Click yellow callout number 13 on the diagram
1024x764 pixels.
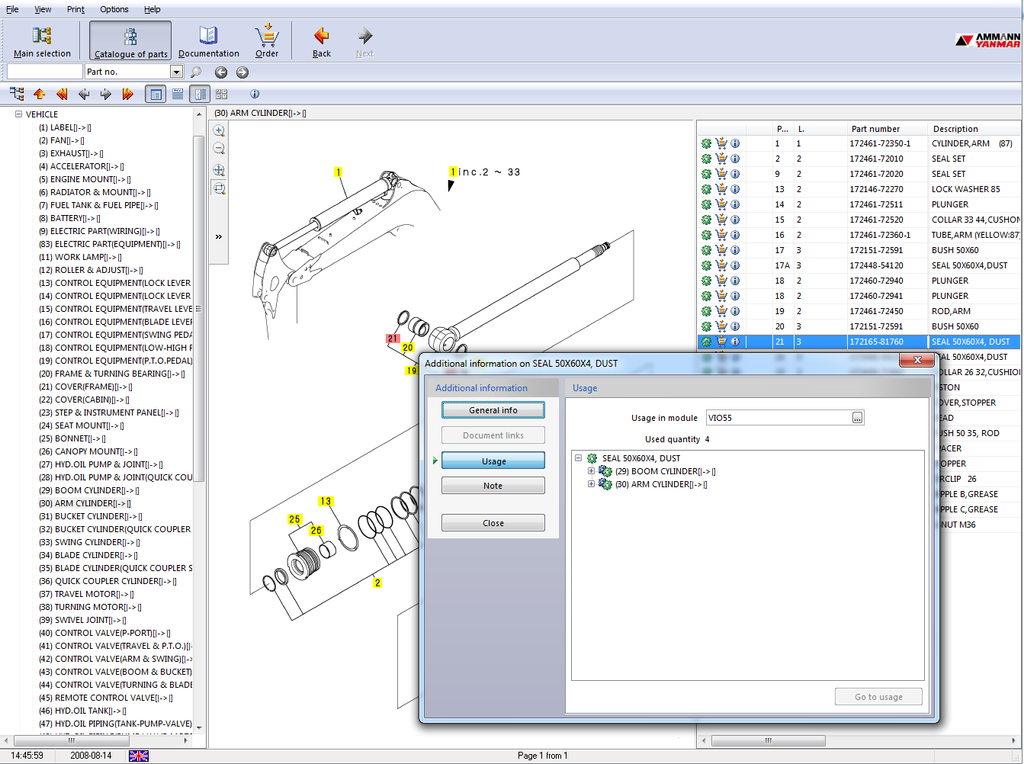(325, 500)
